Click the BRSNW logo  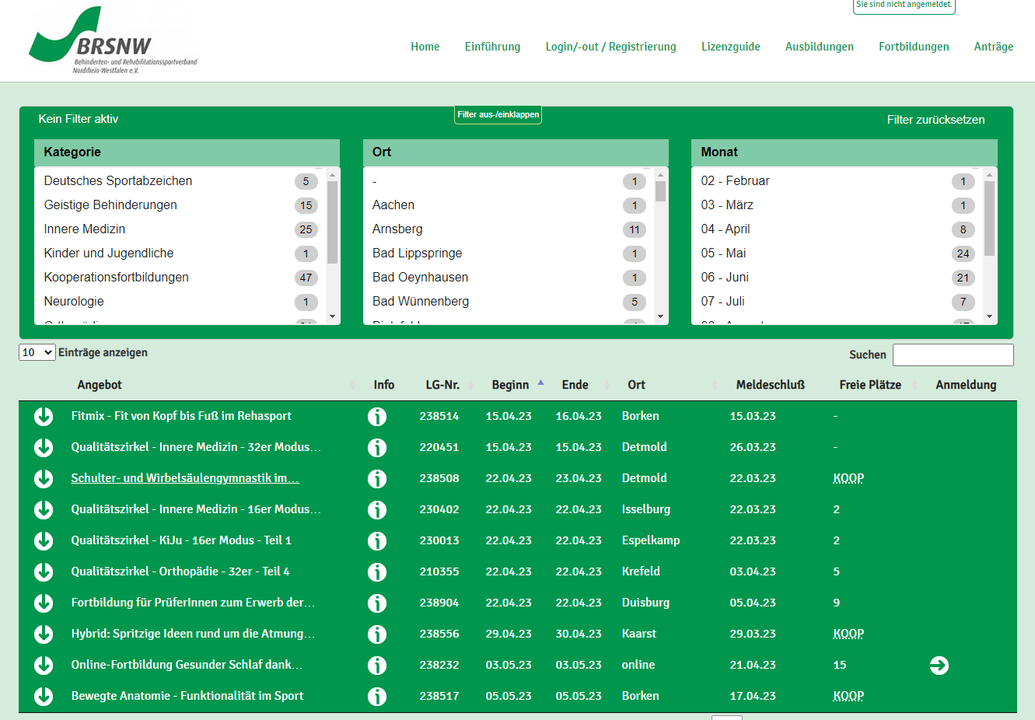point(113,40)
